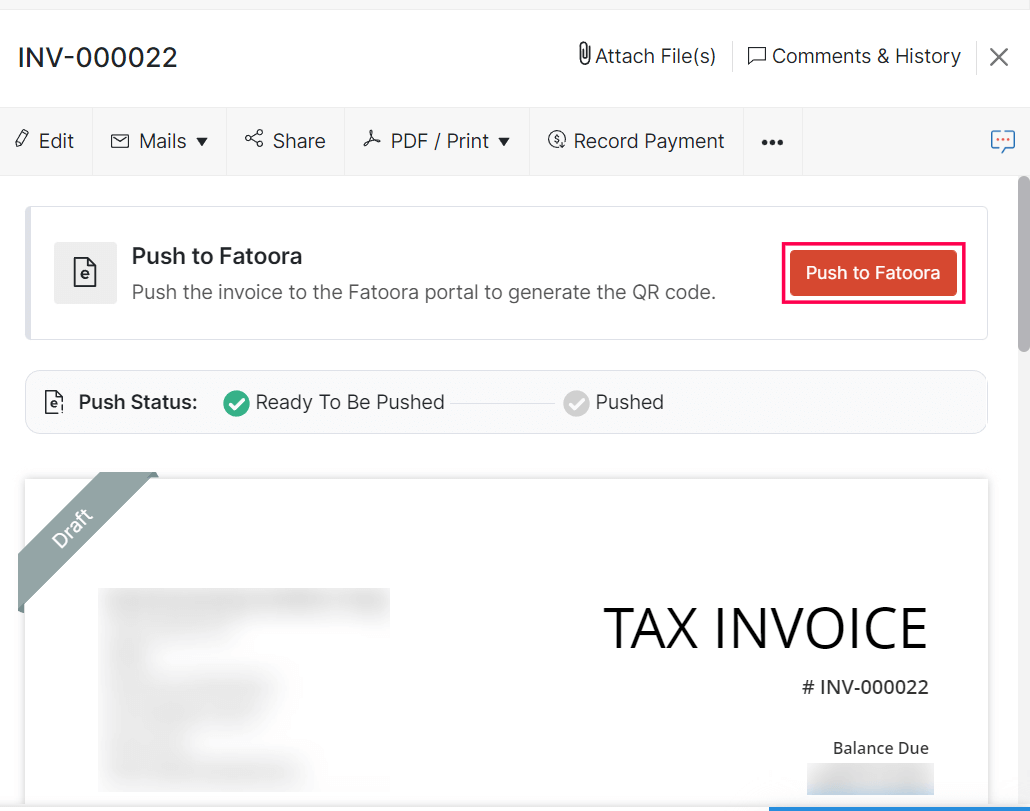Click the Pushed status label
The height and width of the screenshot is (811, 1030).
click(x=629, y=402)
